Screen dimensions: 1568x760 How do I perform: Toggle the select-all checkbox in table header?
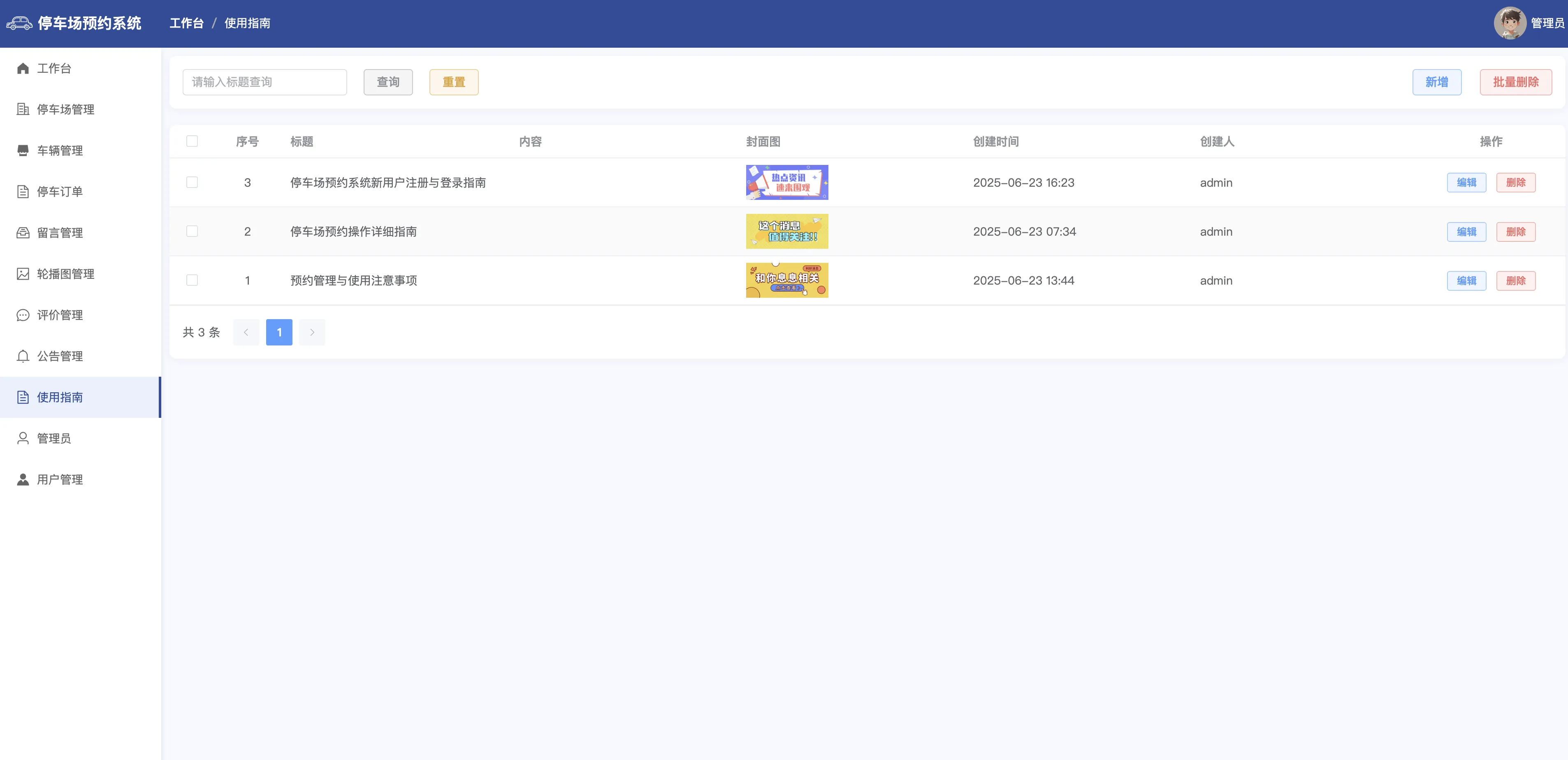[192, 141]
